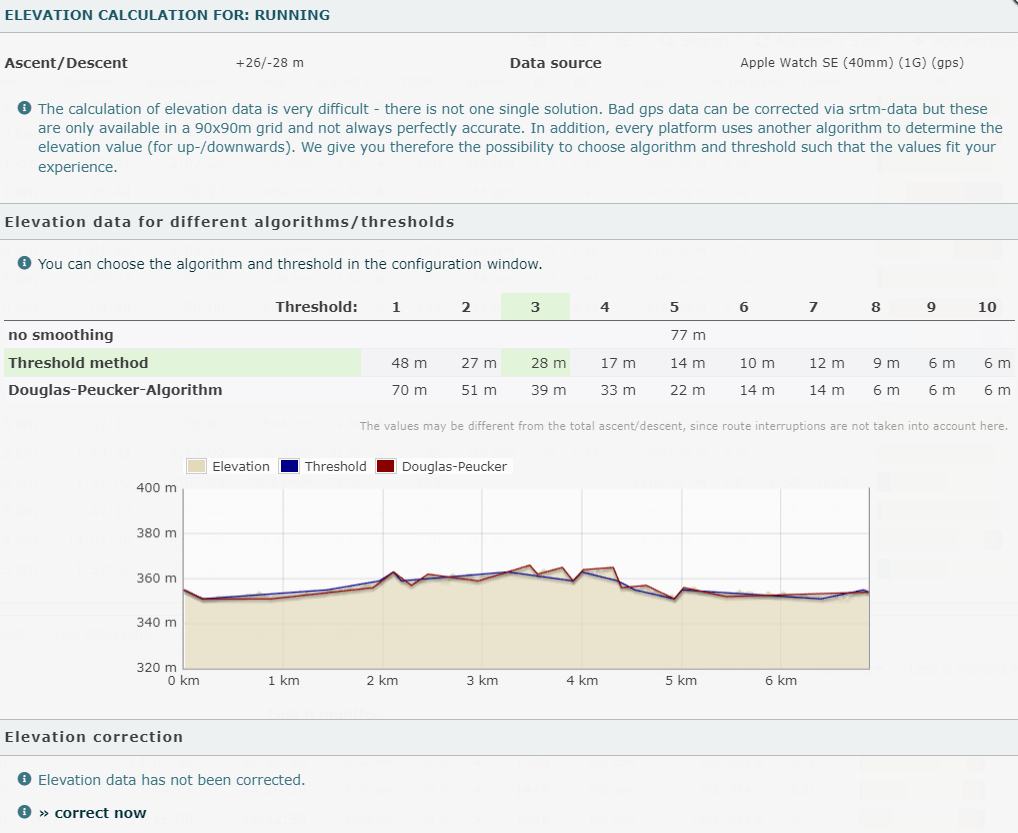Screen dimensions: 1018x833
Task: Click the "340 m" y-axis label
Action: pos(156,623)
